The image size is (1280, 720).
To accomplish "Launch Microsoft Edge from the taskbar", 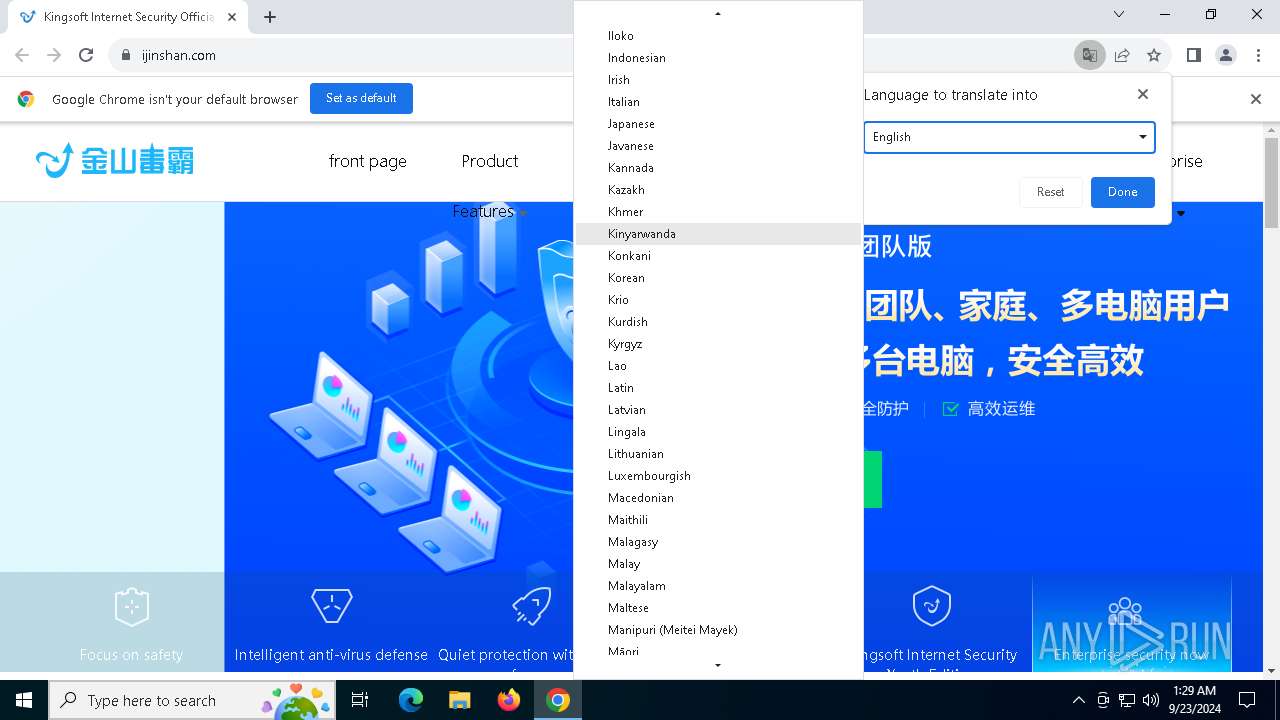I will click(x=411, y=700).
